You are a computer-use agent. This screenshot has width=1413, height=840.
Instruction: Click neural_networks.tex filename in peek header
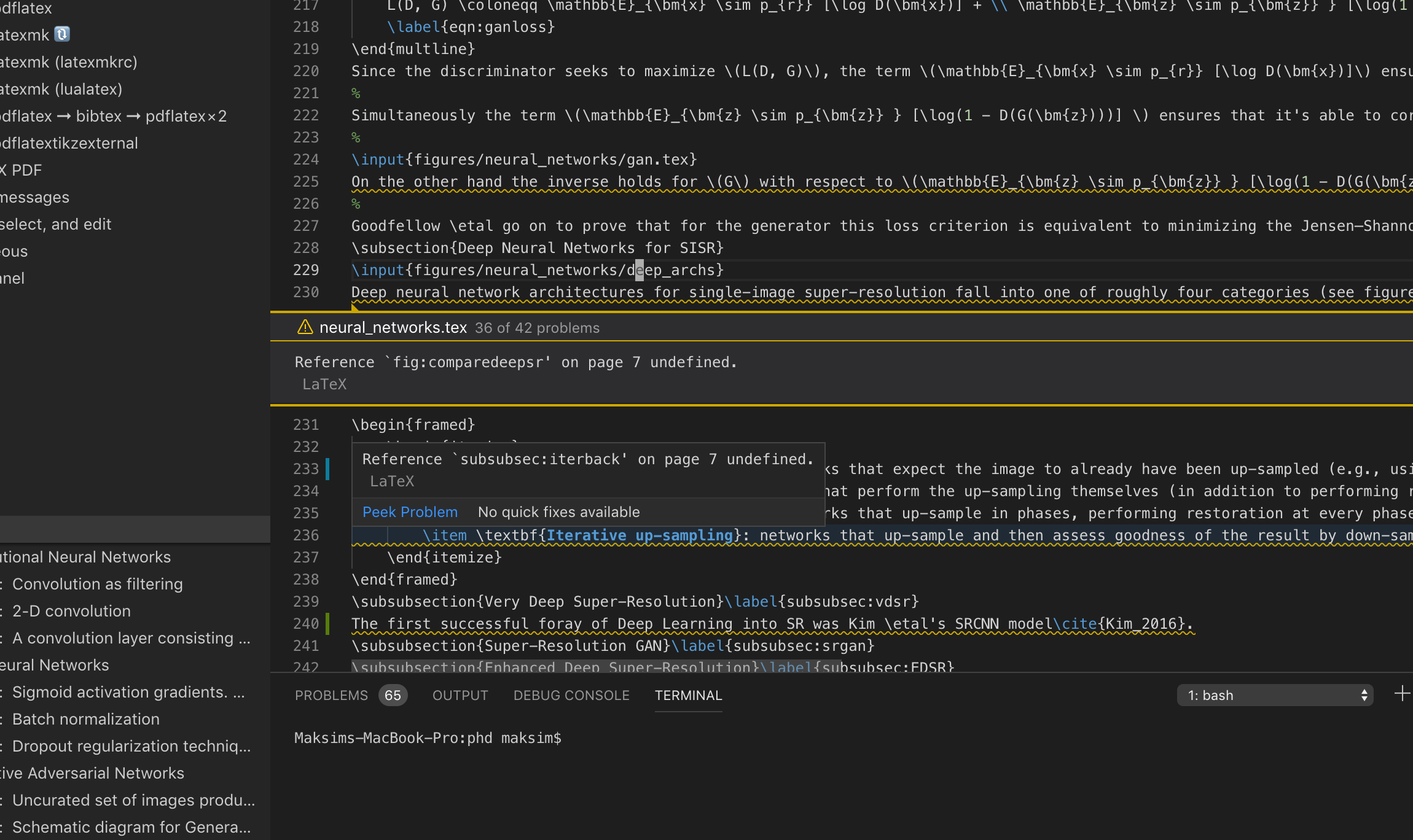point(393,328)
